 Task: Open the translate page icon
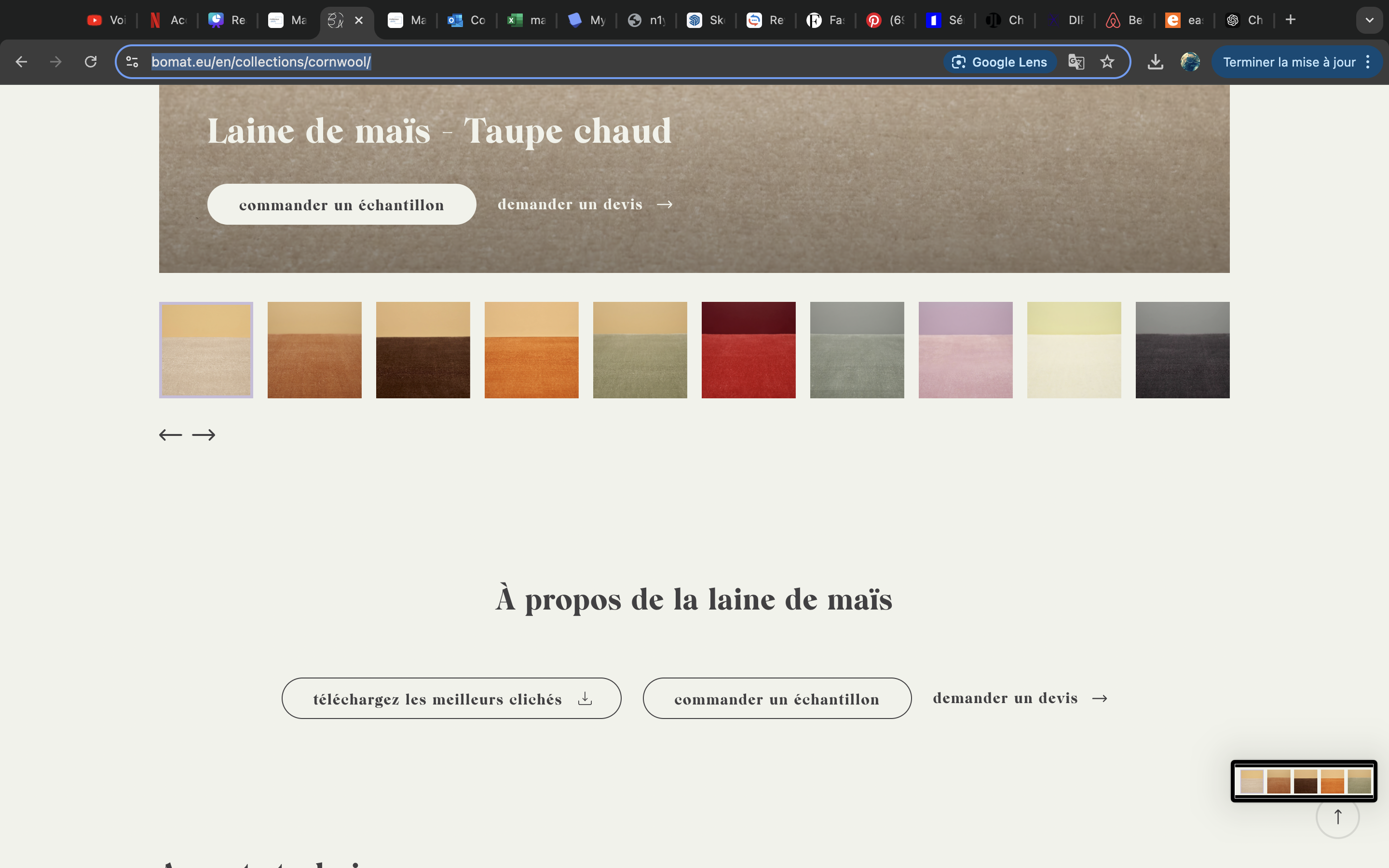[x=1076, y=62]
